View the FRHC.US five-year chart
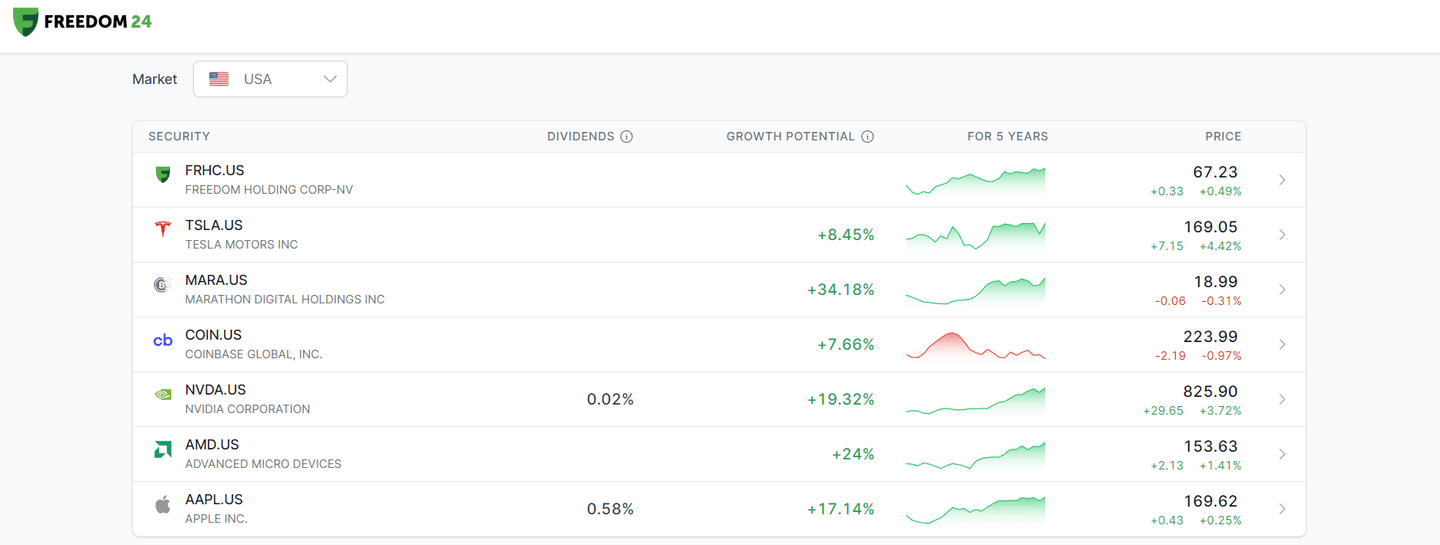The width and height of the screenshot is (1440, 545). (x=975, y=181)
